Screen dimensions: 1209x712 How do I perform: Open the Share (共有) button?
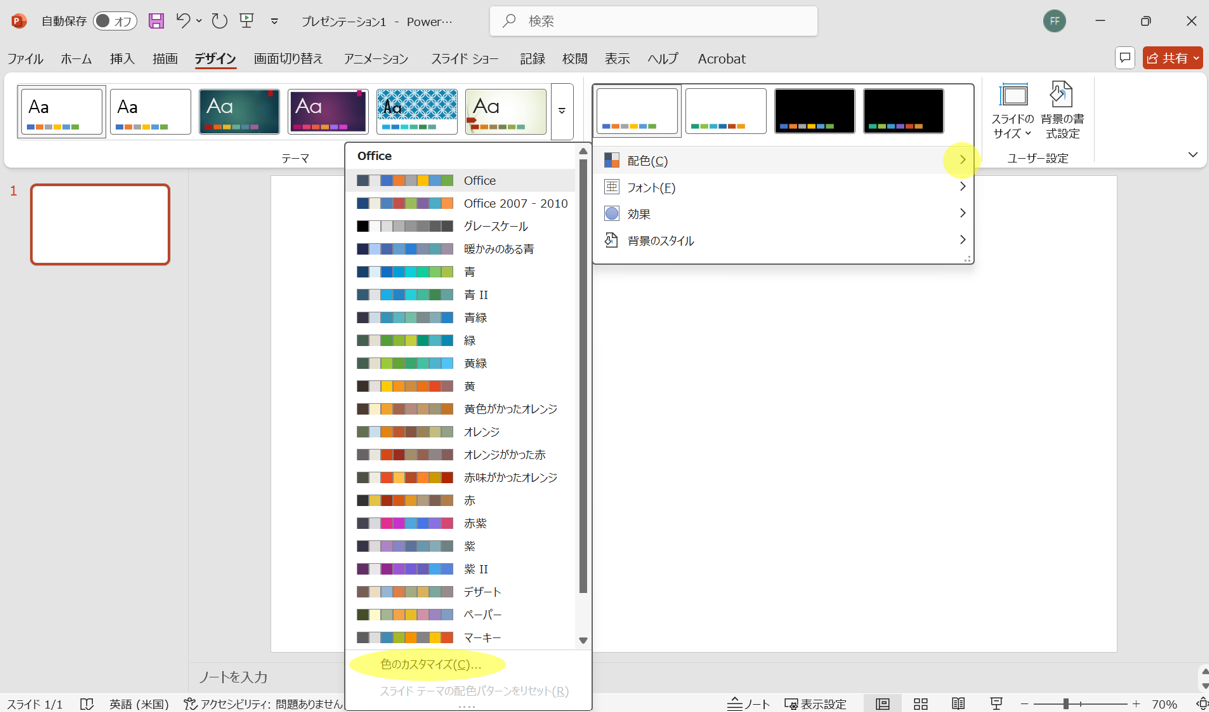click(x=1173, y=58)
